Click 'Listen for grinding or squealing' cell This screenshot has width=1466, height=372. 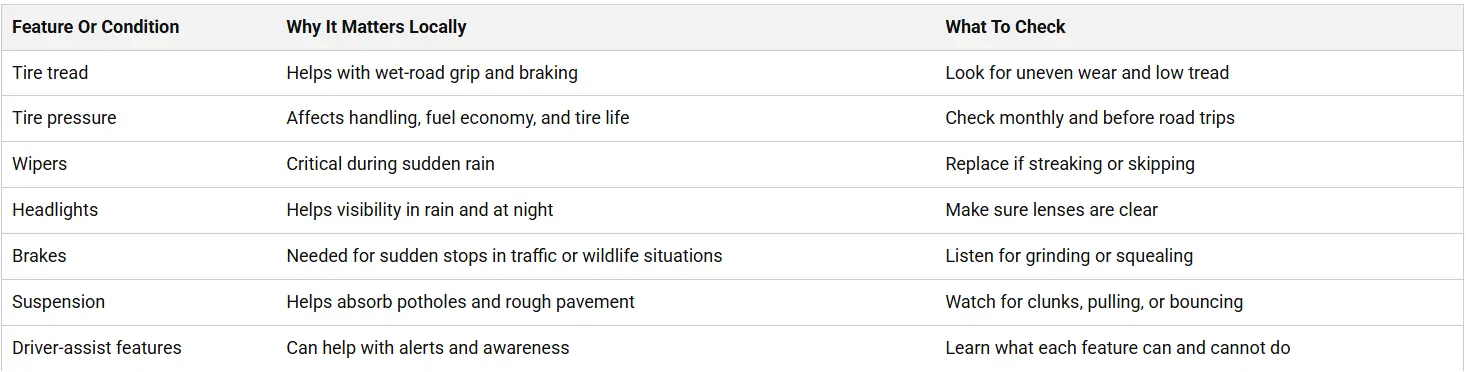1069,256
